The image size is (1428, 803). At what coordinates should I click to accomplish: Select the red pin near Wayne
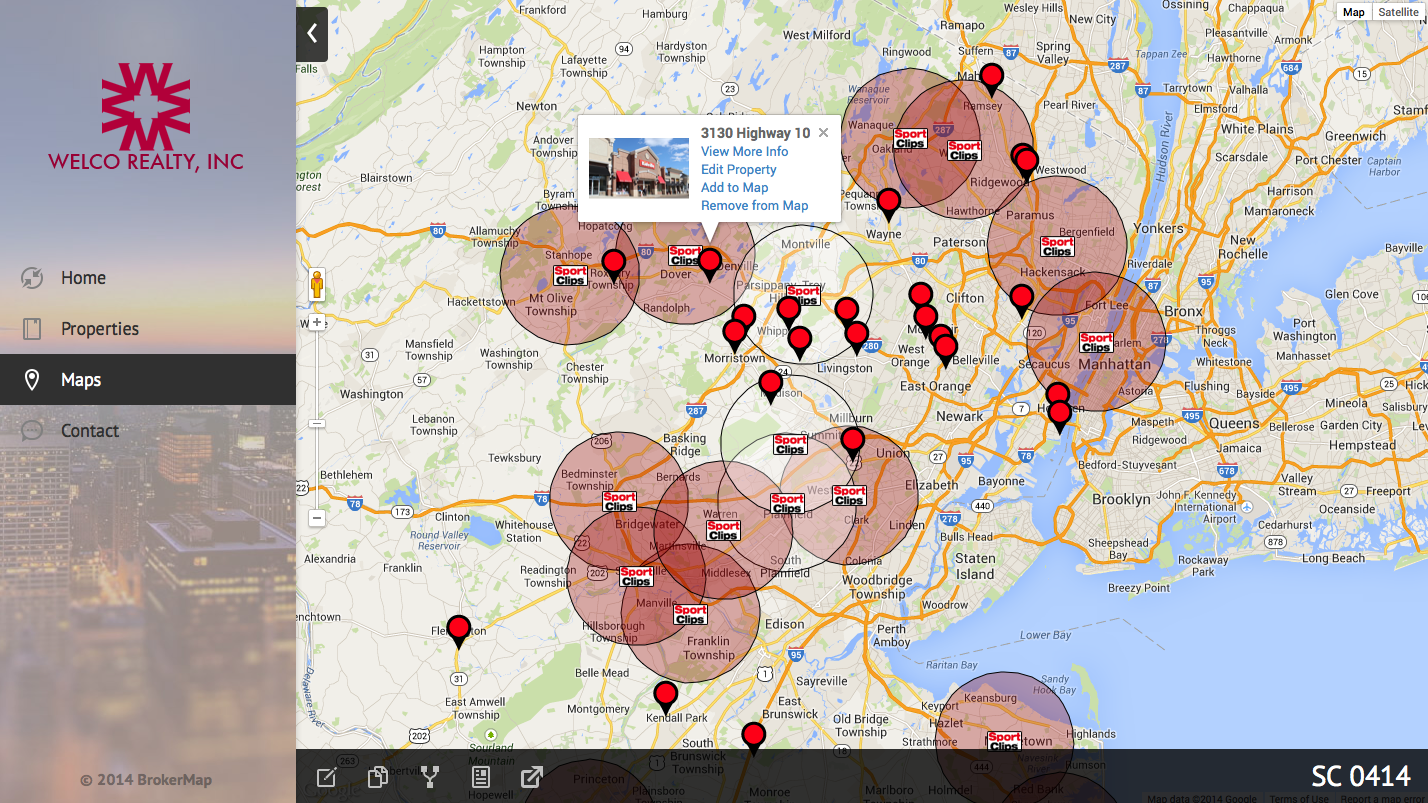click(888, 203)
